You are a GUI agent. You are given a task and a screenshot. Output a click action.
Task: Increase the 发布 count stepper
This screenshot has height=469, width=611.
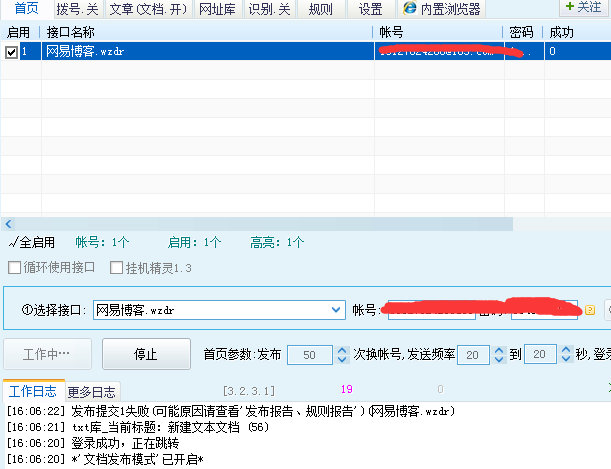pos(342,350)
